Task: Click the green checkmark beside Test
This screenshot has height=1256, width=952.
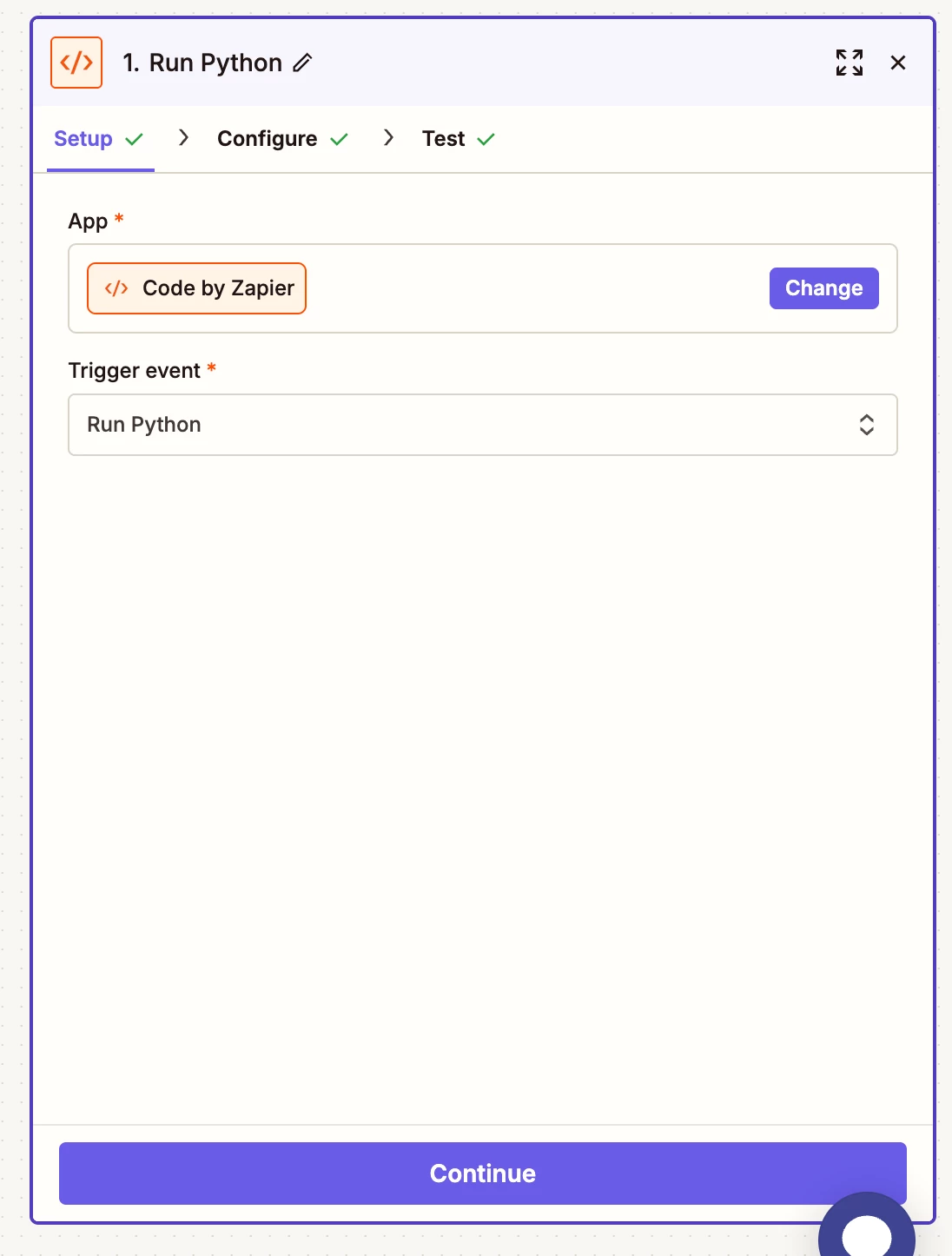Action: click(486, 139)
